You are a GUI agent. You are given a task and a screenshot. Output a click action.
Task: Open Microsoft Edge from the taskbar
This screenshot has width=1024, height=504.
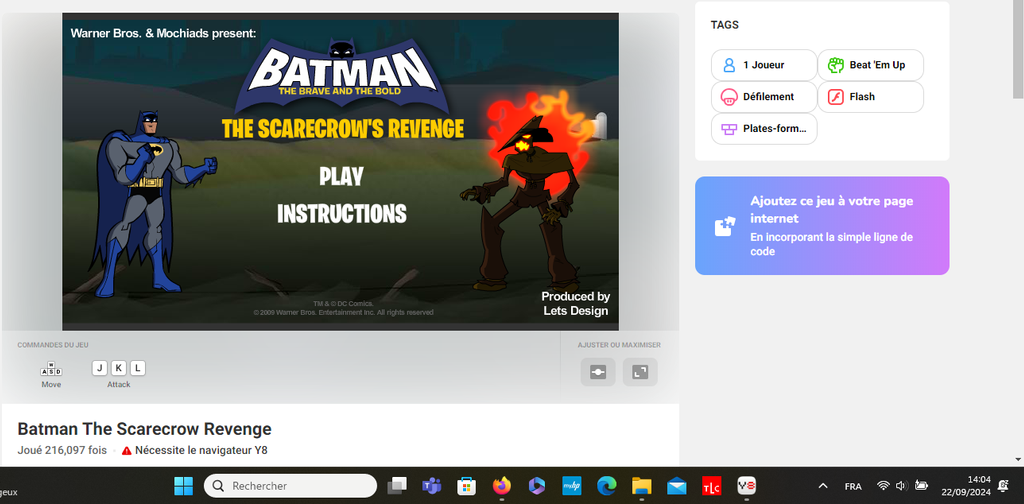click(x=606, y=486)
